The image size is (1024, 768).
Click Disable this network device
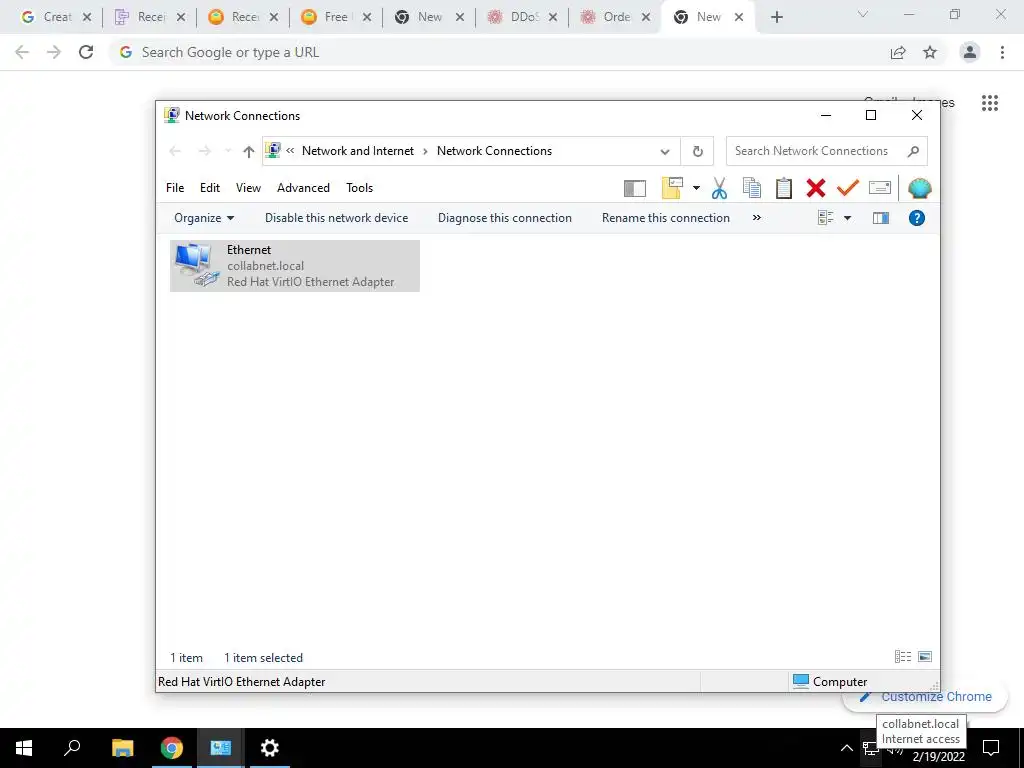pos(336,218)
